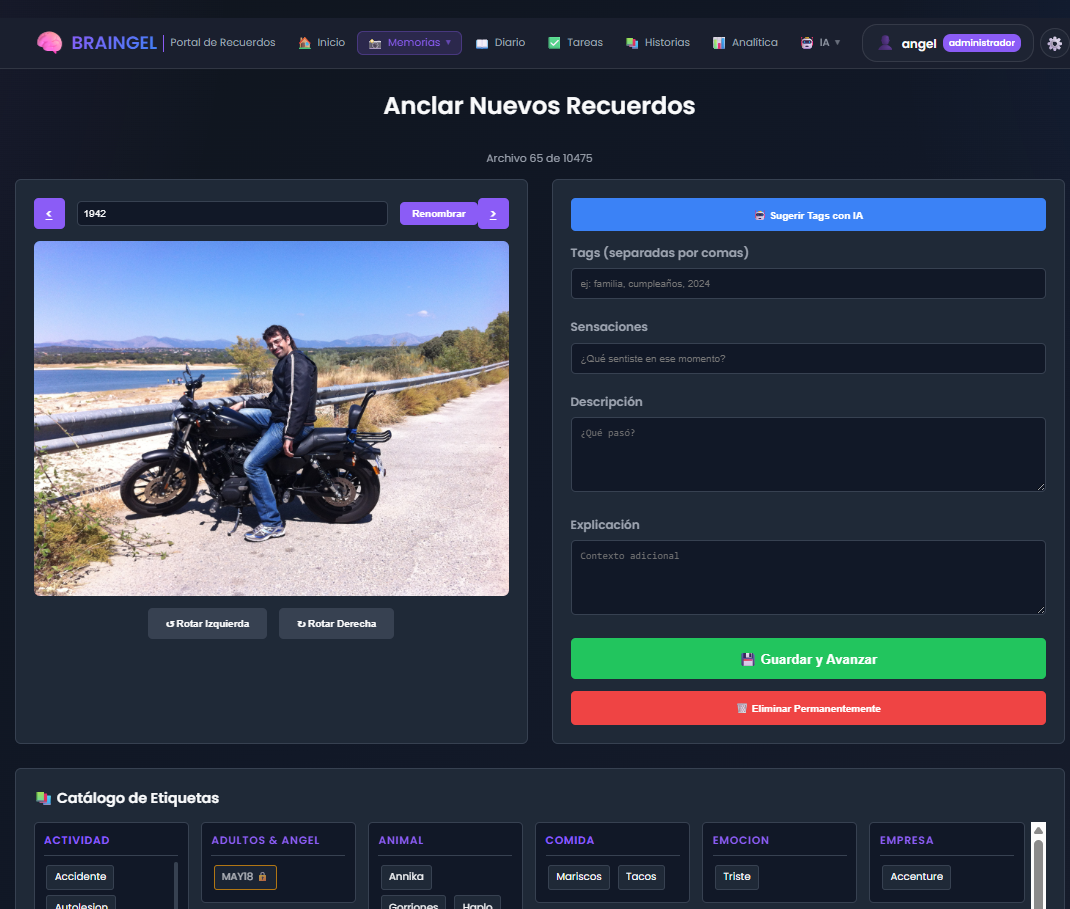The image size is (1070, 909).
Task: Select Inicio in the navigation bar
Action: coord(321,42)
